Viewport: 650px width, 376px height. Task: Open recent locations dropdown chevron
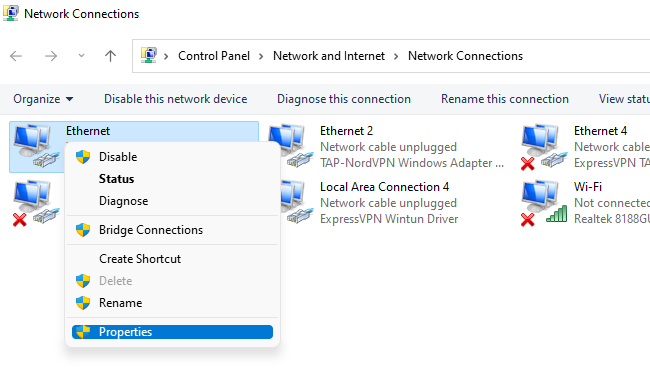(81, 56)
